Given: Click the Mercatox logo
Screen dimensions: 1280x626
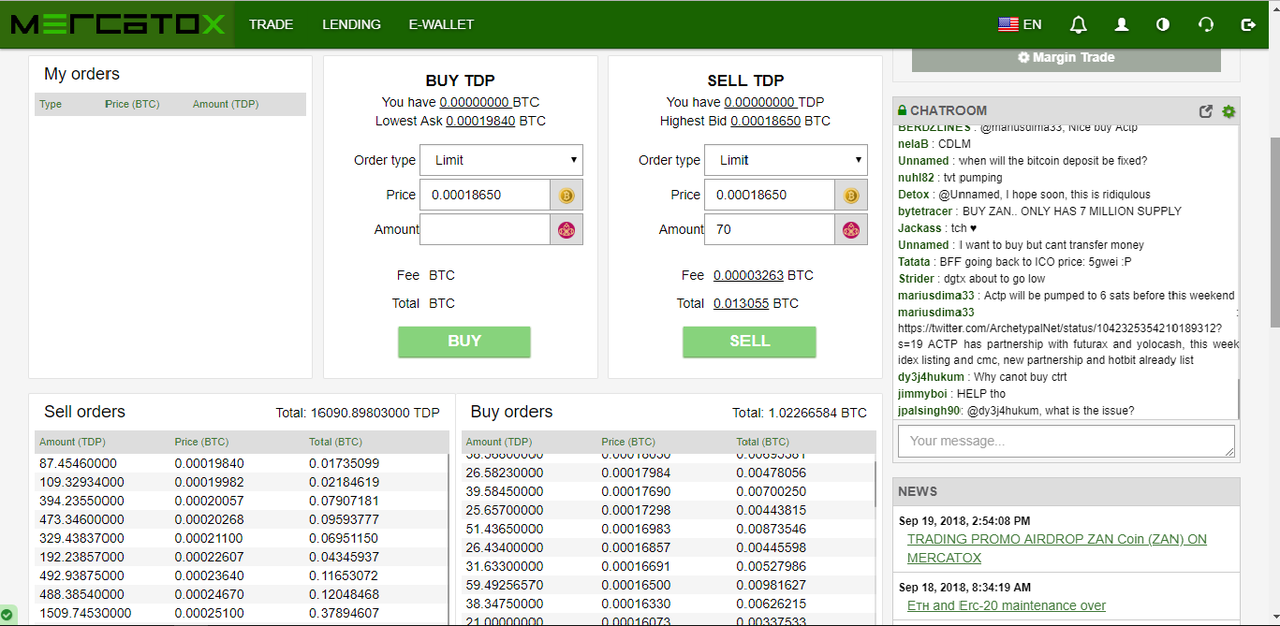Looking at the screenshot, I should (117, 24).
